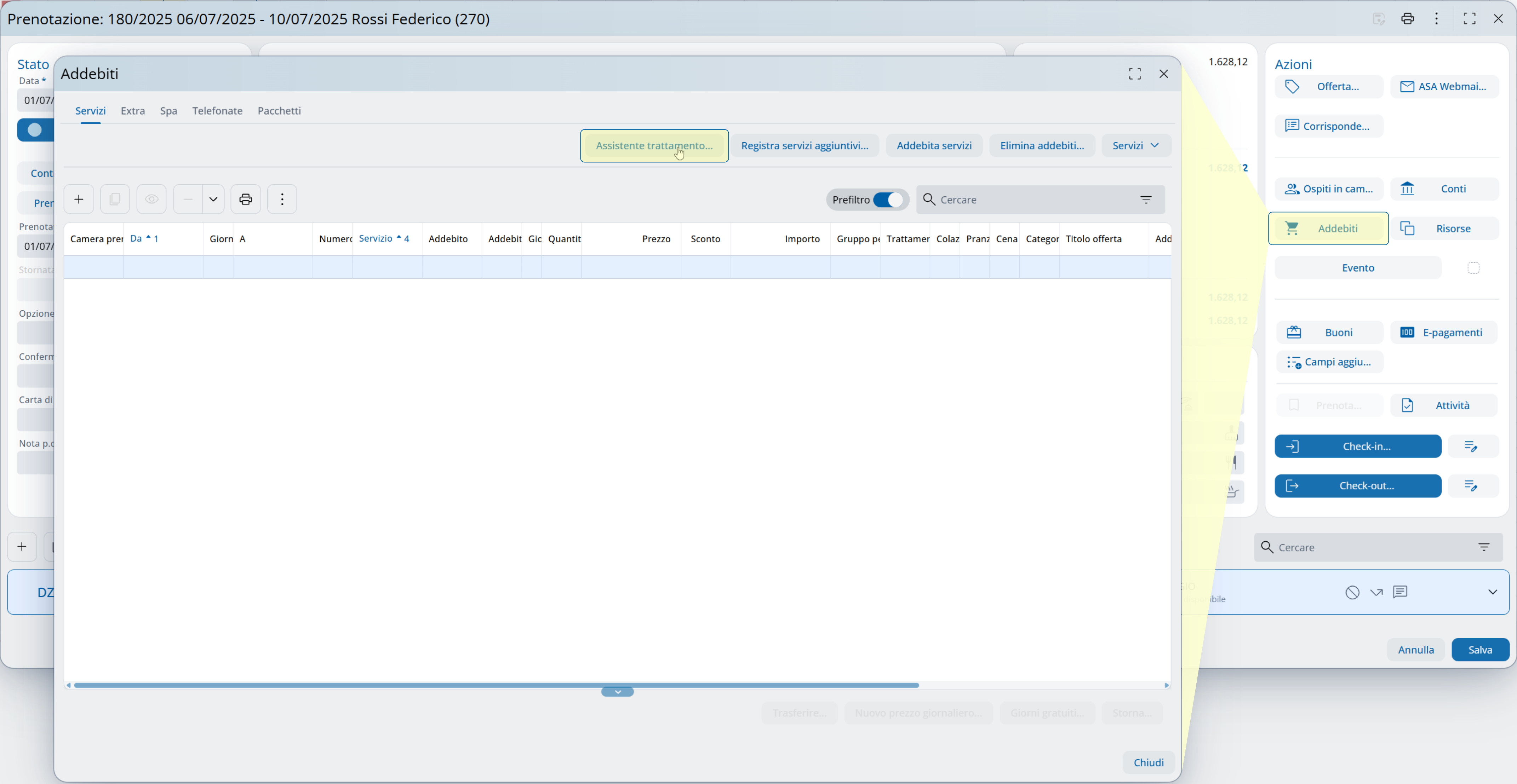Click the horizontal scrollbar of the grid
The height and width of the screenshot is (784, 1517).
tap(496, 685)
